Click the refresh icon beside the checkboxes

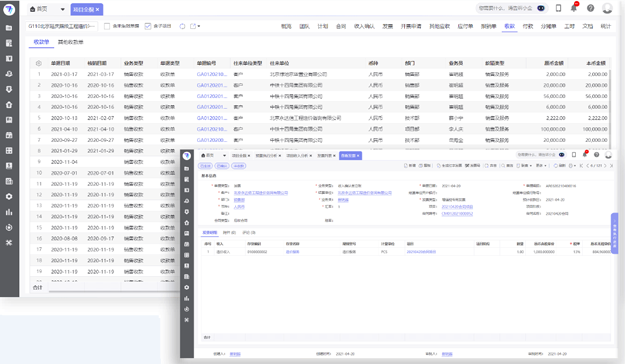pos(182,26)
